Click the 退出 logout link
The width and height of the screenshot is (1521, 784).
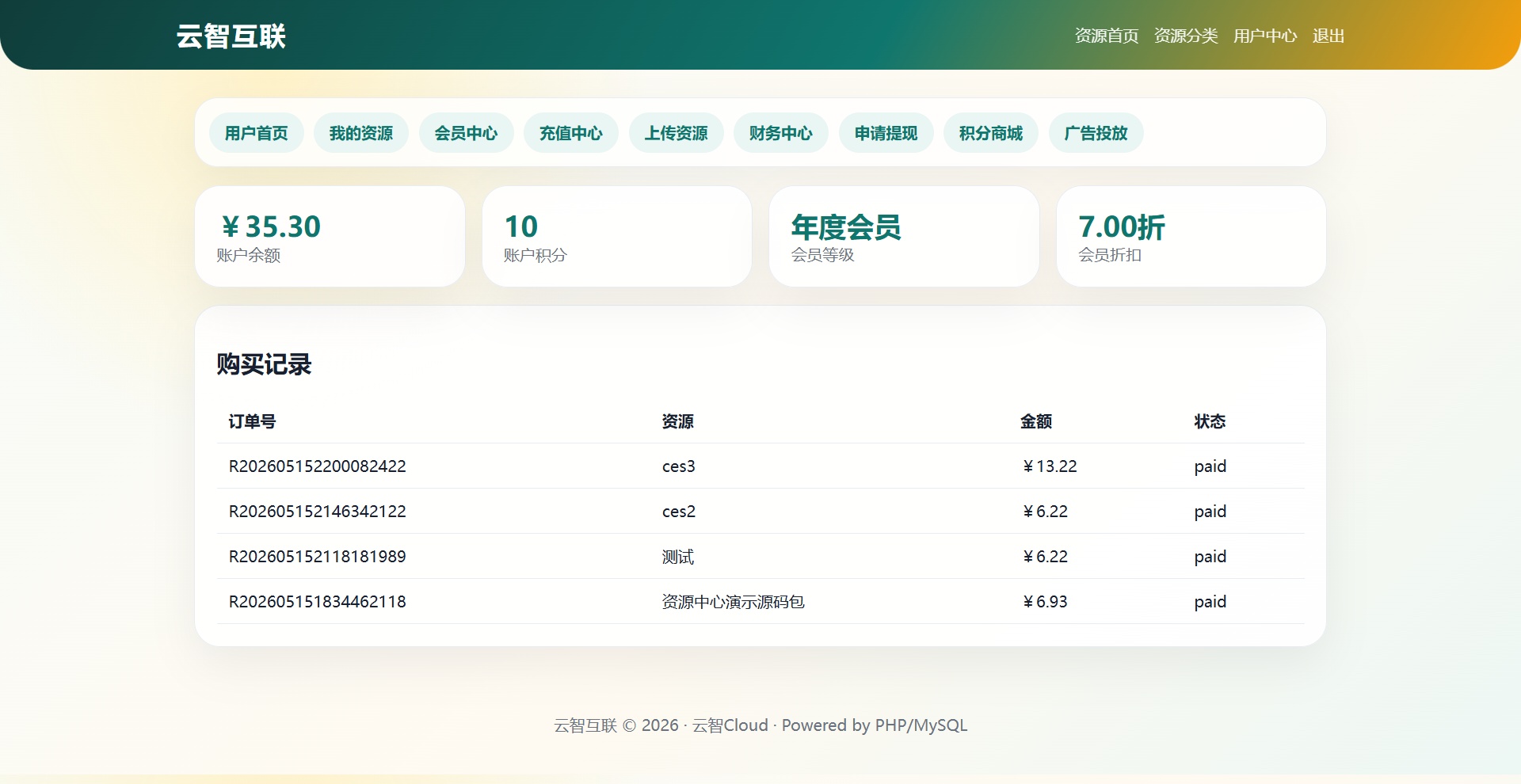pyautogui.click(x=1328, y=36)
